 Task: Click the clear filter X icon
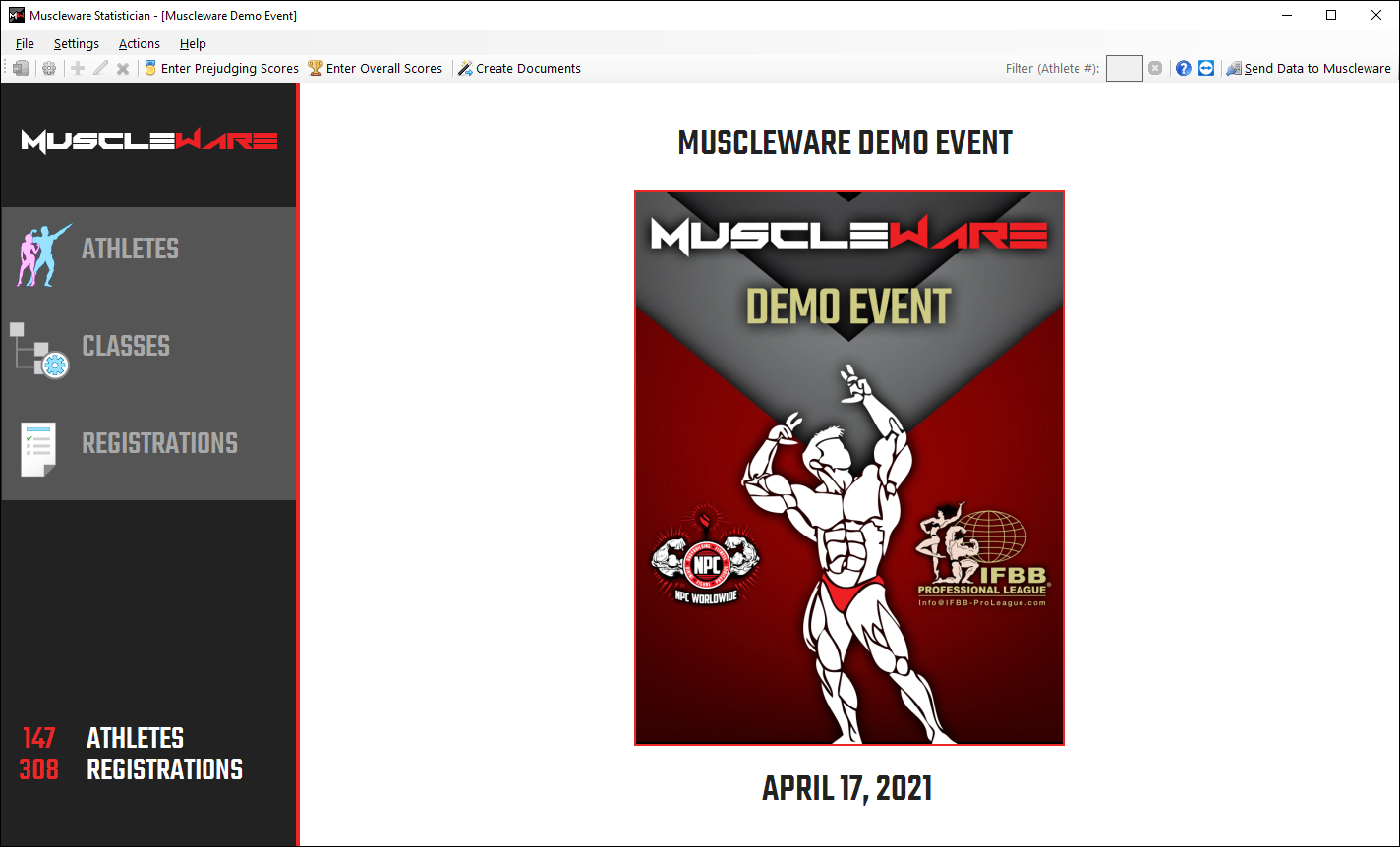[1155, 69]
